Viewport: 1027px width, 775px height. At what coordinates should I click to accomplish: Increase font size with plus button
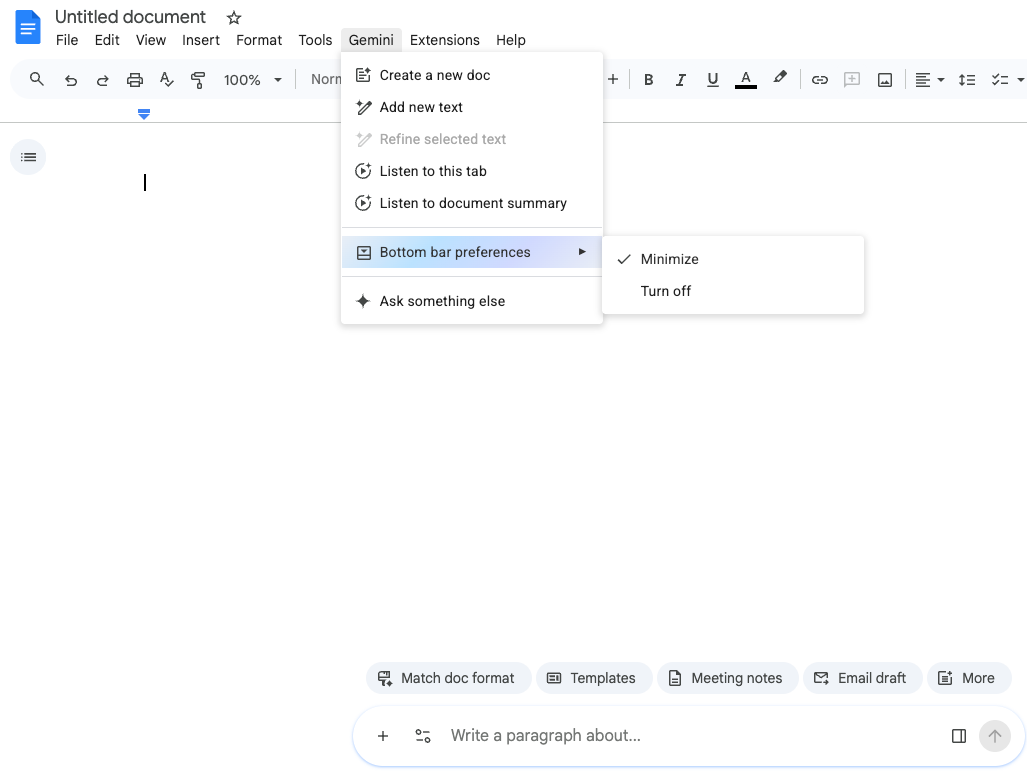pyautogui.click(x=613, y=80)
